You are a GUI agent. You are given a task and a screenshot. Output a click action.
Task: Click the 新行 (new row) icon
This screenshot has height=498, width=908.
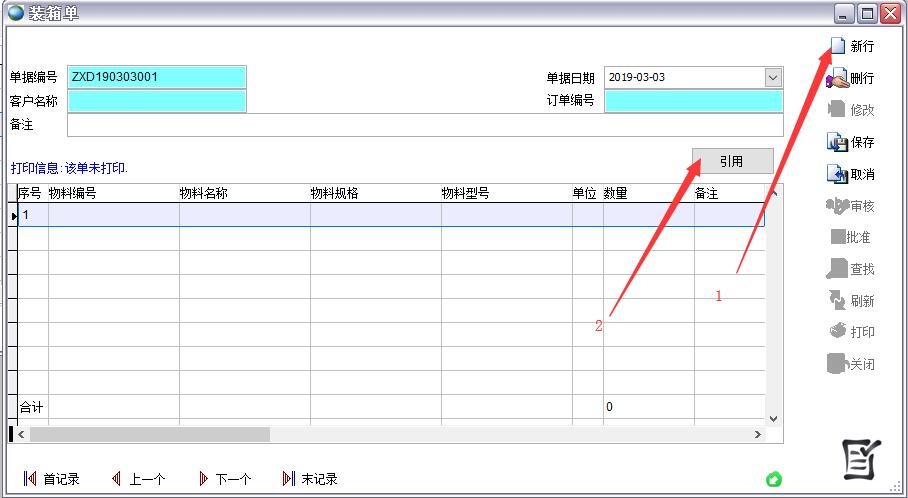tap(837, 46)
